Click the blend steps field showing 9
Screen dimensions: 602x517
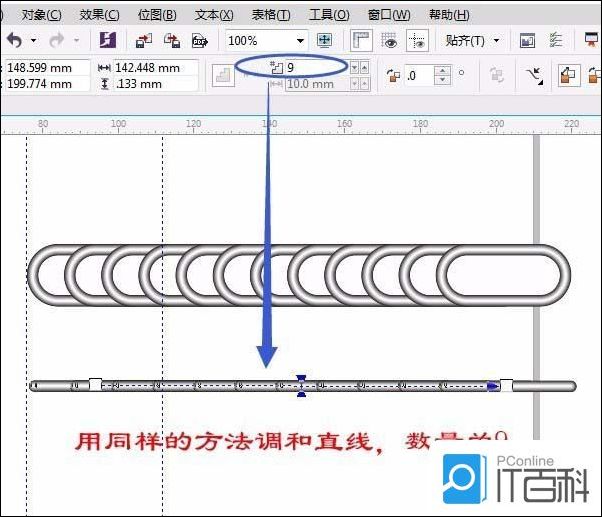(x=316, y=68)
